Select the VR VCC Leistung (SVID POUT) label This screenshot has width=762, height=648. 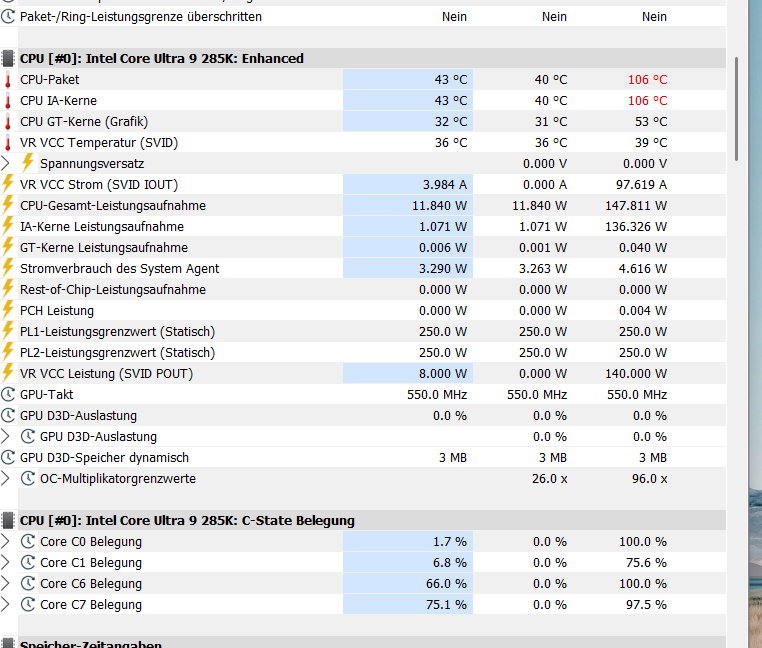106,373
